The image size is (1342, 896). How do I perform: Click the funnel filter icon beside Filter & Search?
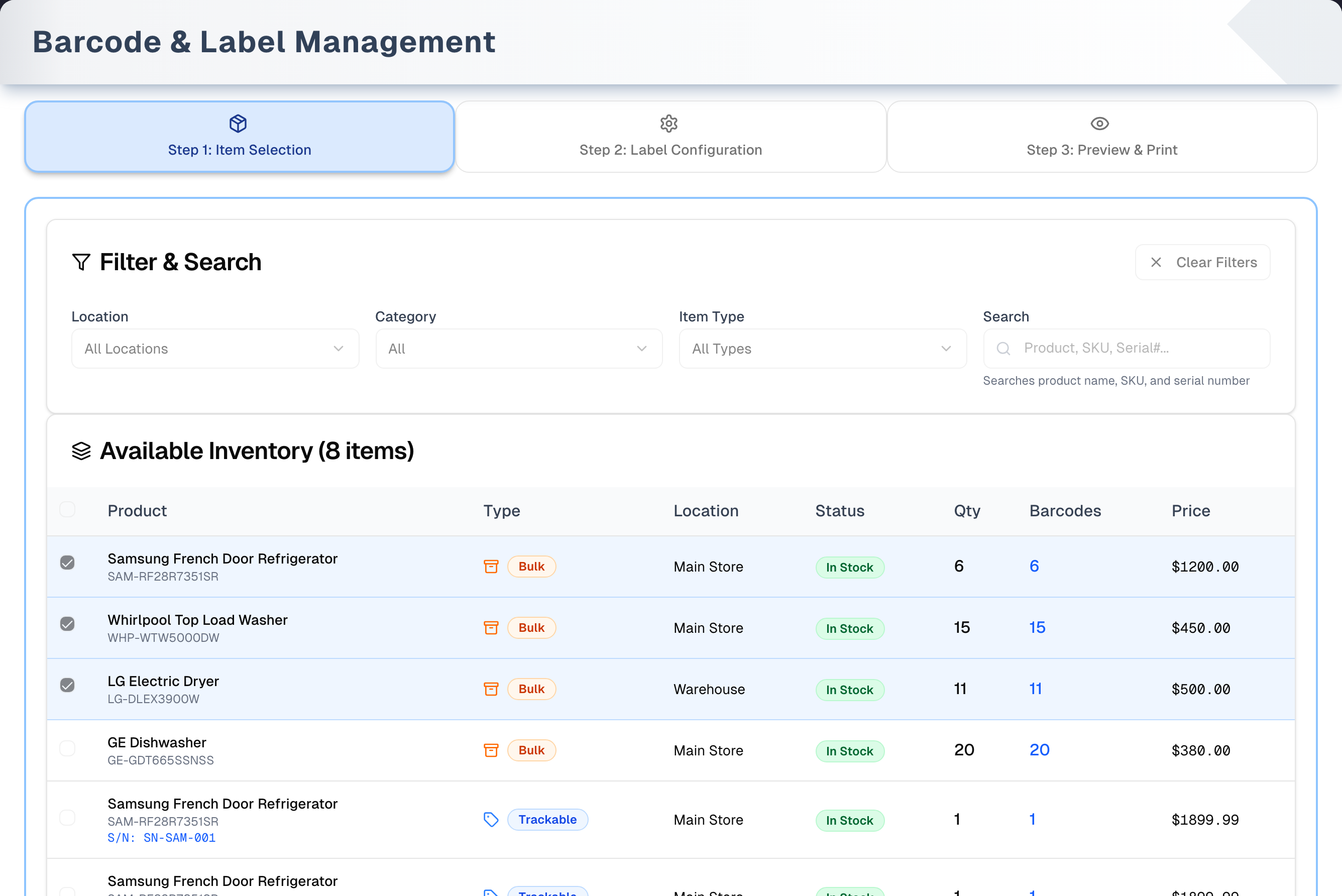tap(81, 262)
